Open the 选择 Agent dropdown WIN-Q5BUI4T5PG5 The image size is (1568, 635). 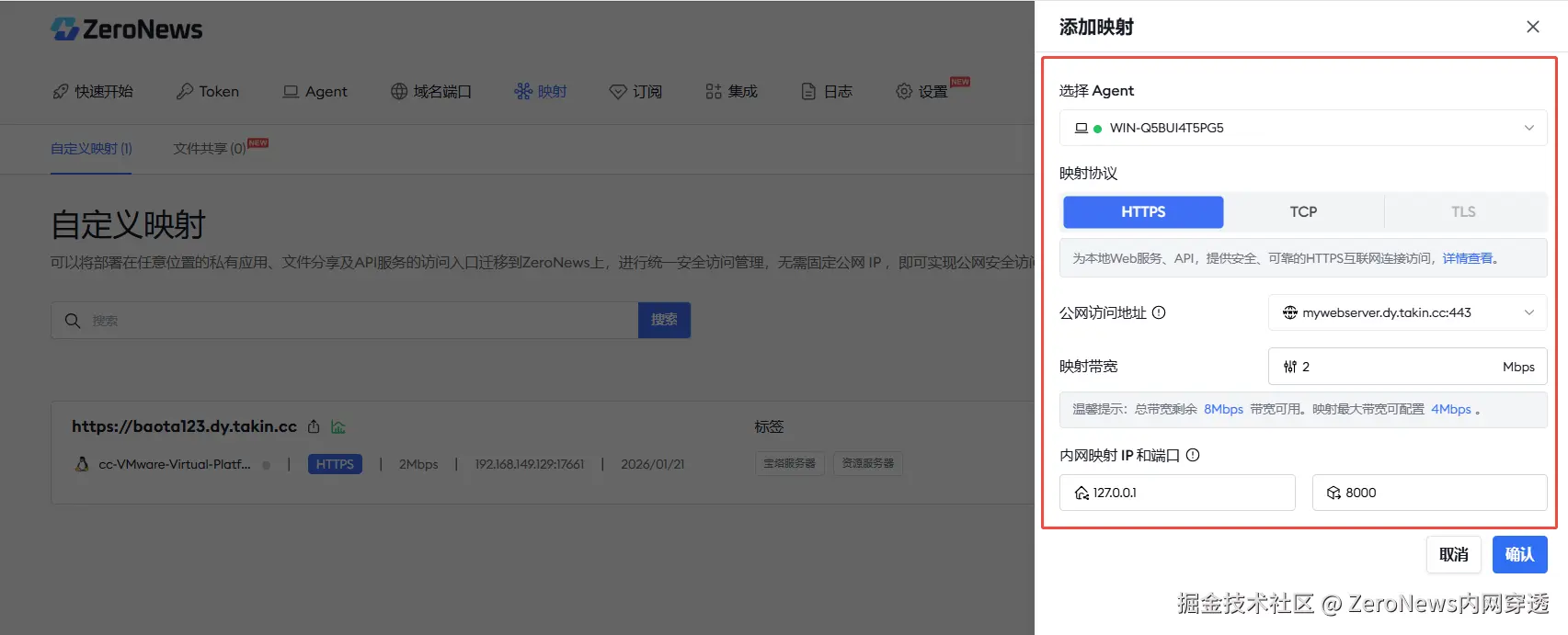click(x=1303, y=128)
